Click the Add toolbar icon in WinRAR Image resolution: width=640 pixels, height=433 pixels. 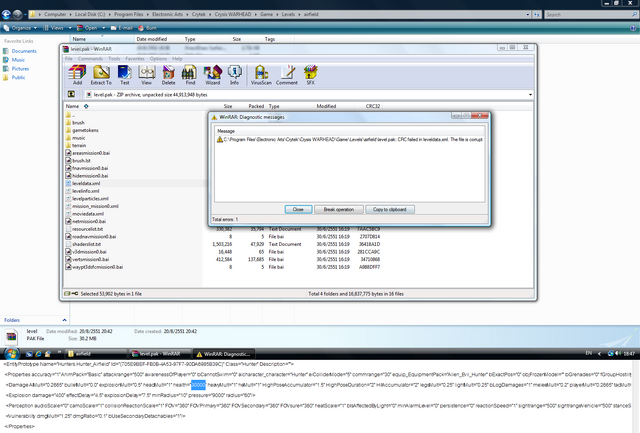tap(77, 75)
